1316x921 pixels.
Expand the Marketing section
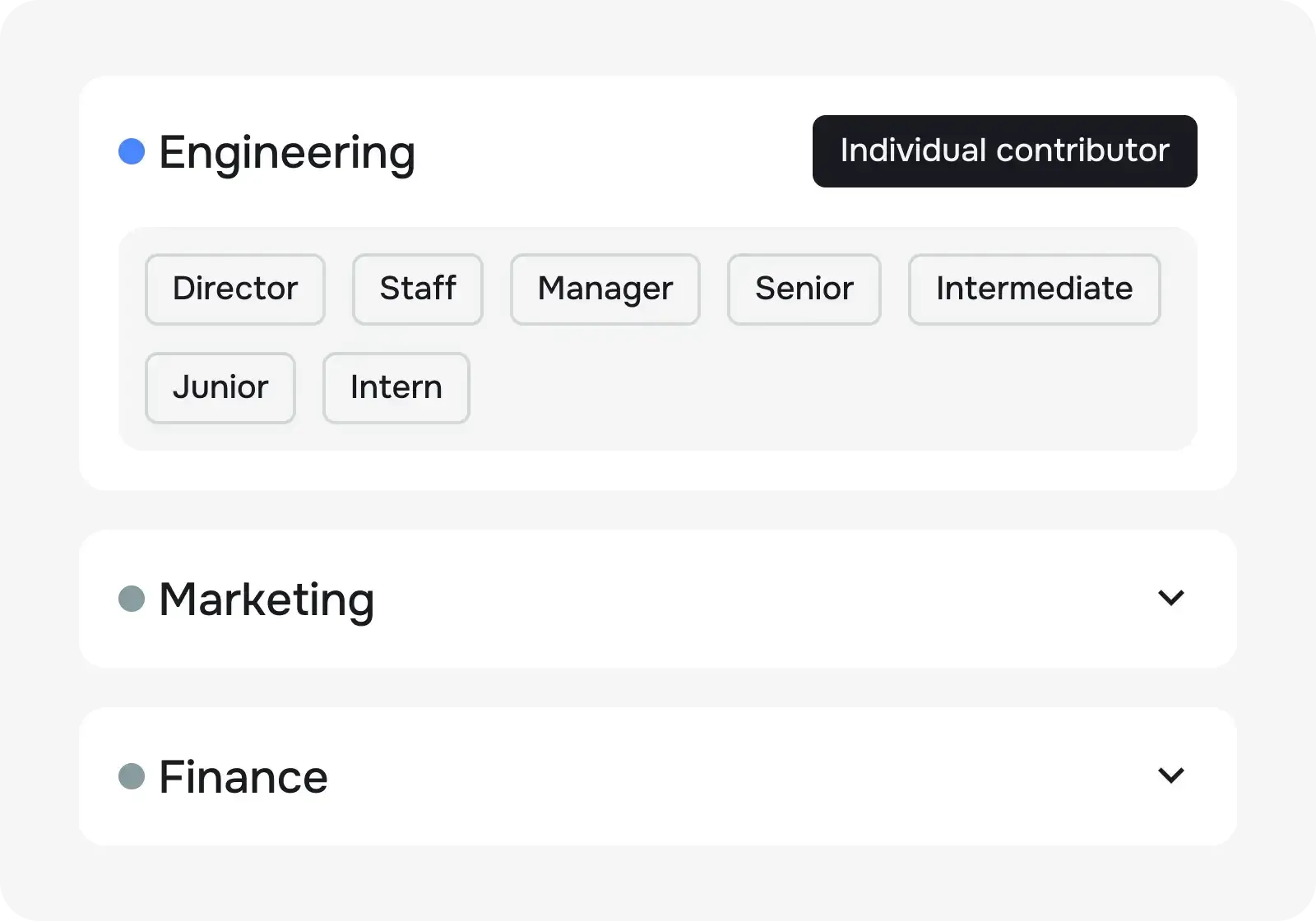coord(1171,598)
